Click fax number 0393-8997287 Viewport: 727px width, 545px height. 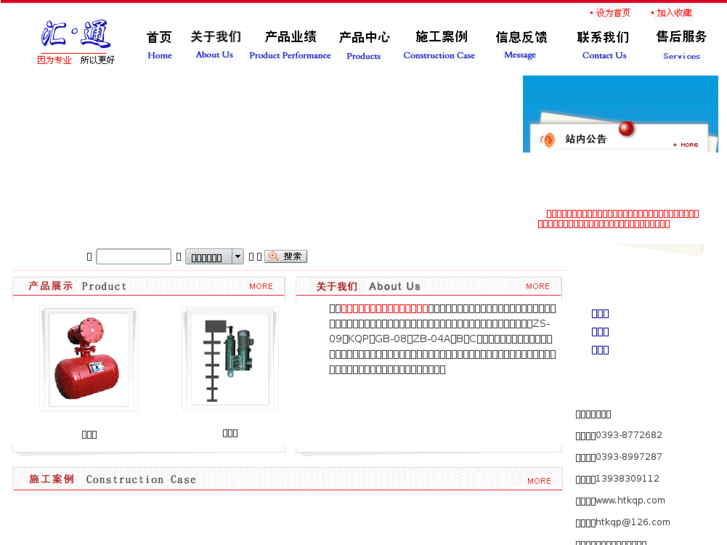pos(629,457)
